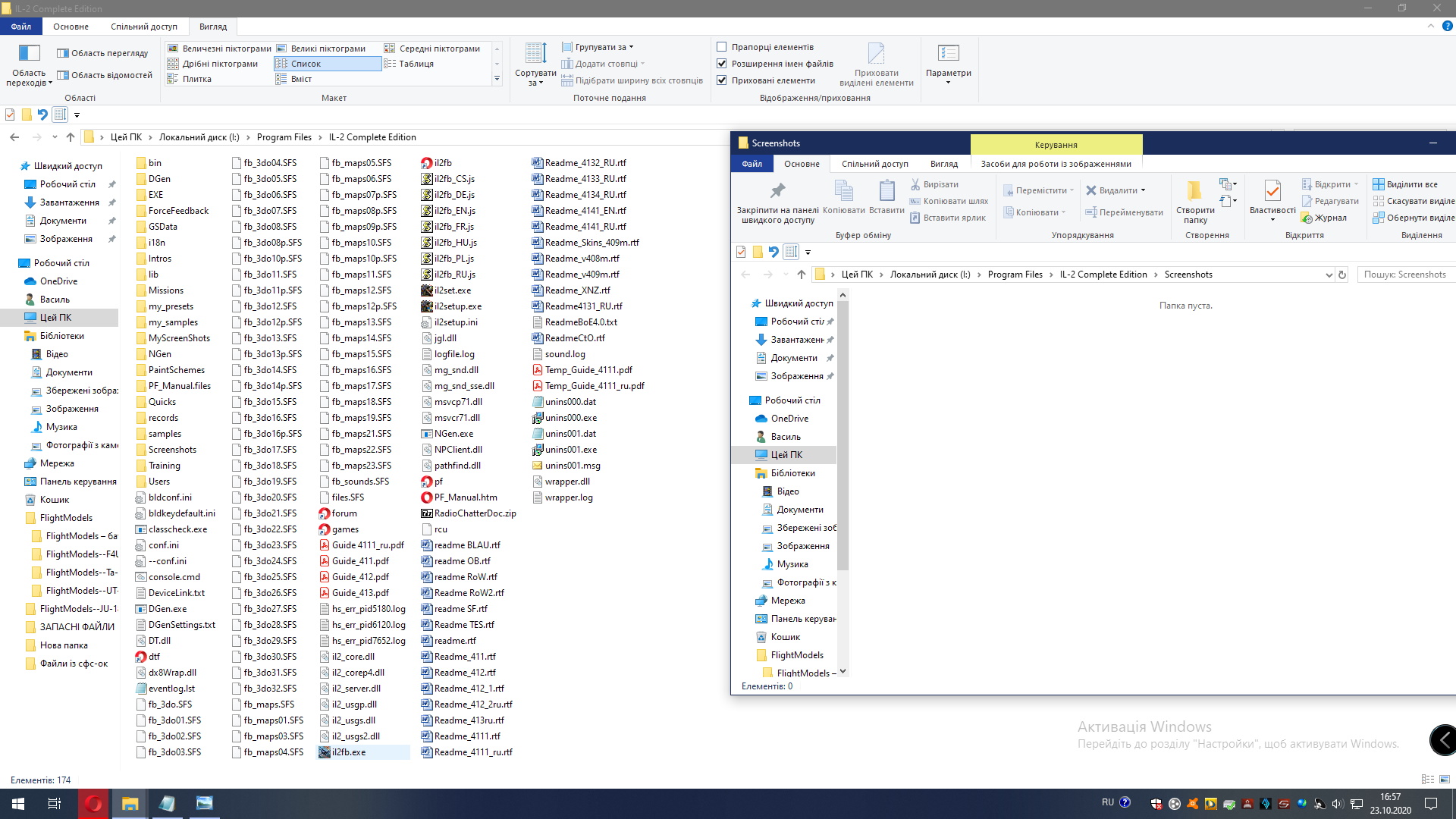Click the Виділити все button

pos(1405,184)
